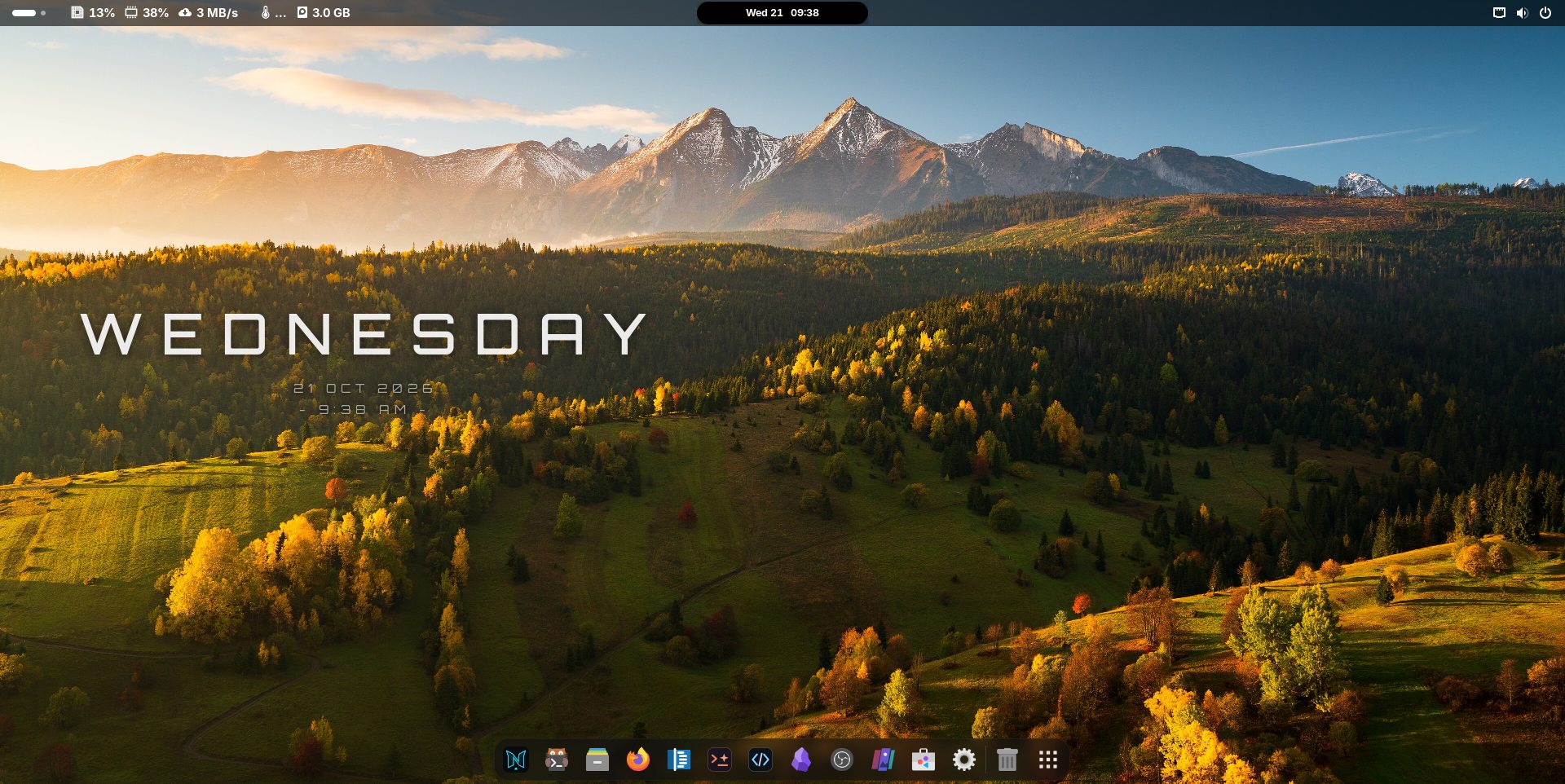Click the WEDNESDAY desktop clock widget
Screen dimensions: 1565x784
[364, 334]
